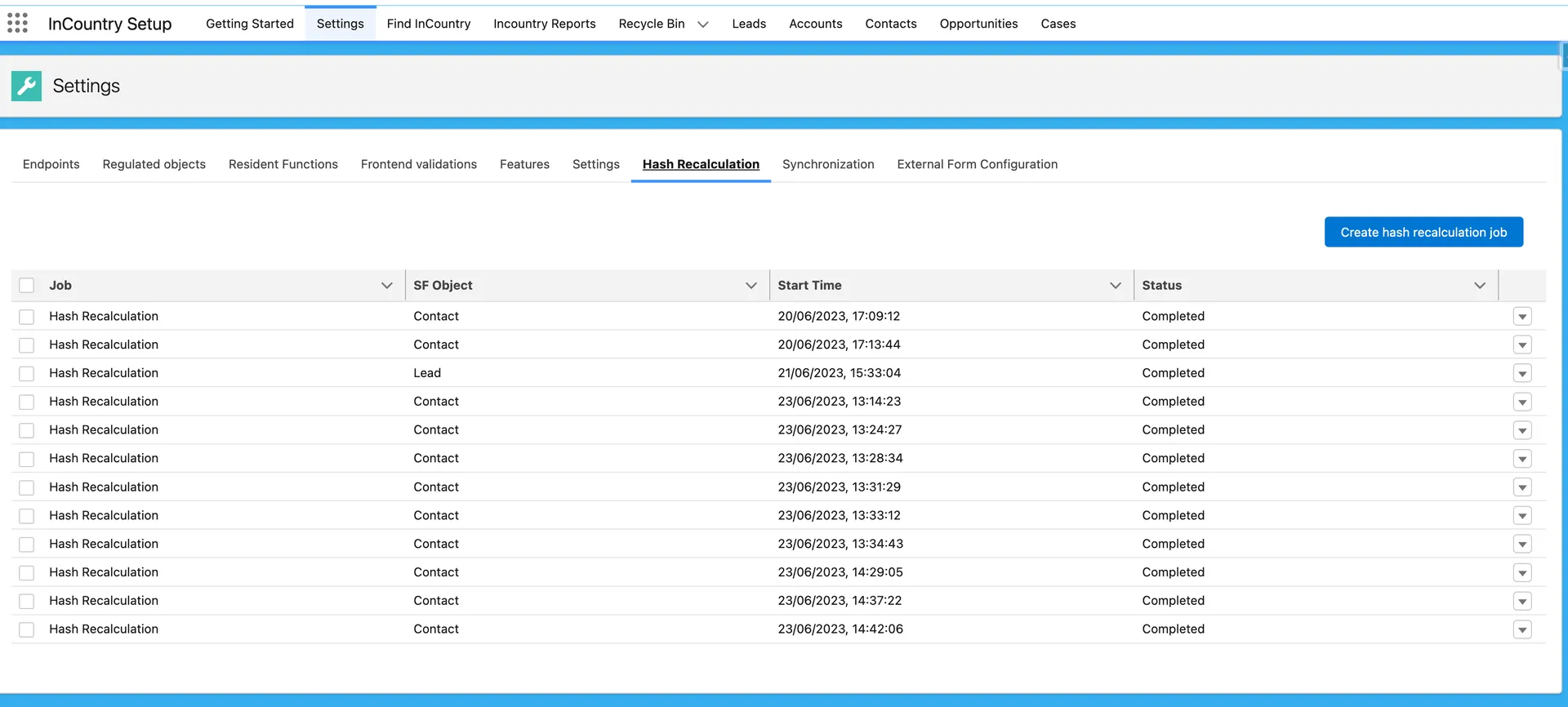1568x707 pixels.
Task: Open the Status column header menu
Action: [1479, 286]
